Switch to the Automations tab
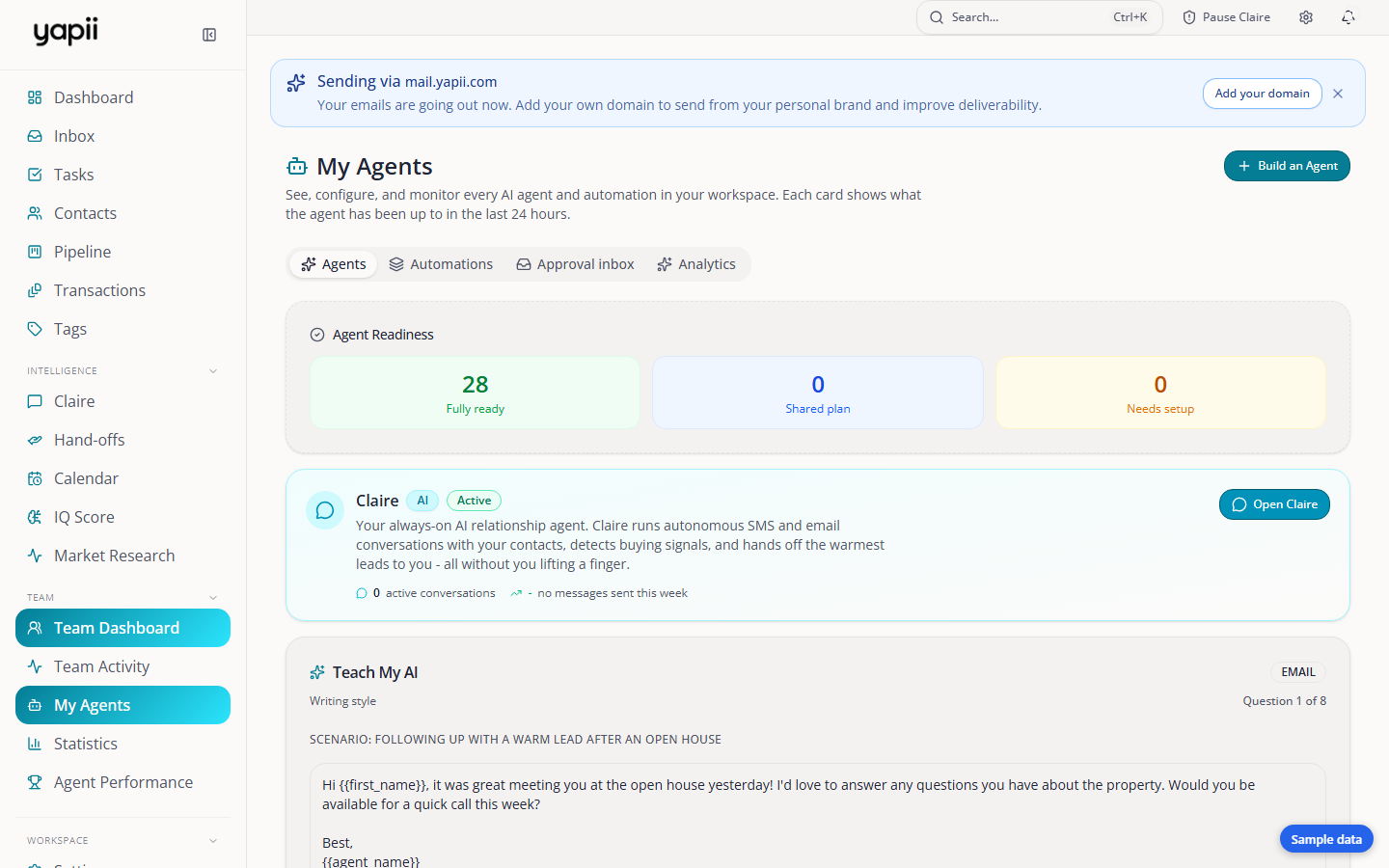The image size is (1389, 868). tap(441, 264)
